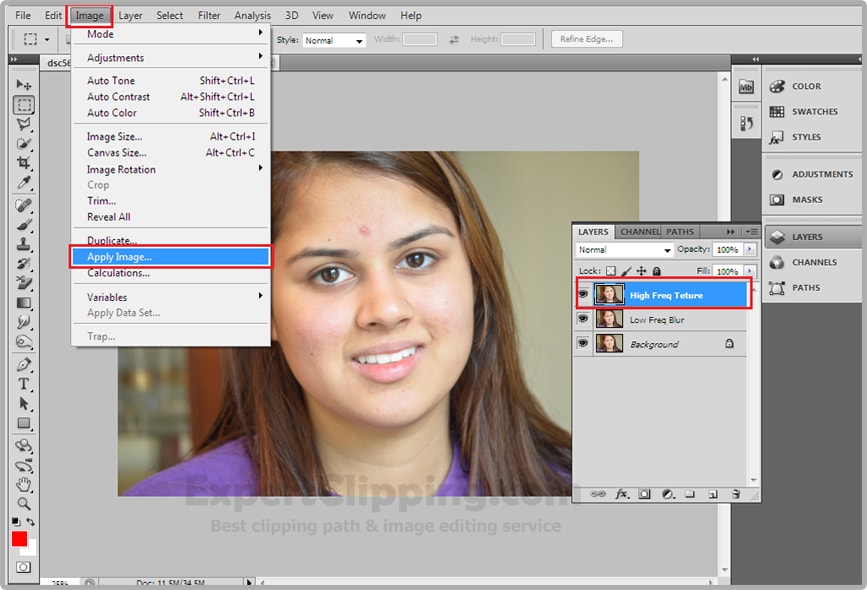Open the Swatches panel icon
This screenshot has height=590, width=867.
[776, 112]
